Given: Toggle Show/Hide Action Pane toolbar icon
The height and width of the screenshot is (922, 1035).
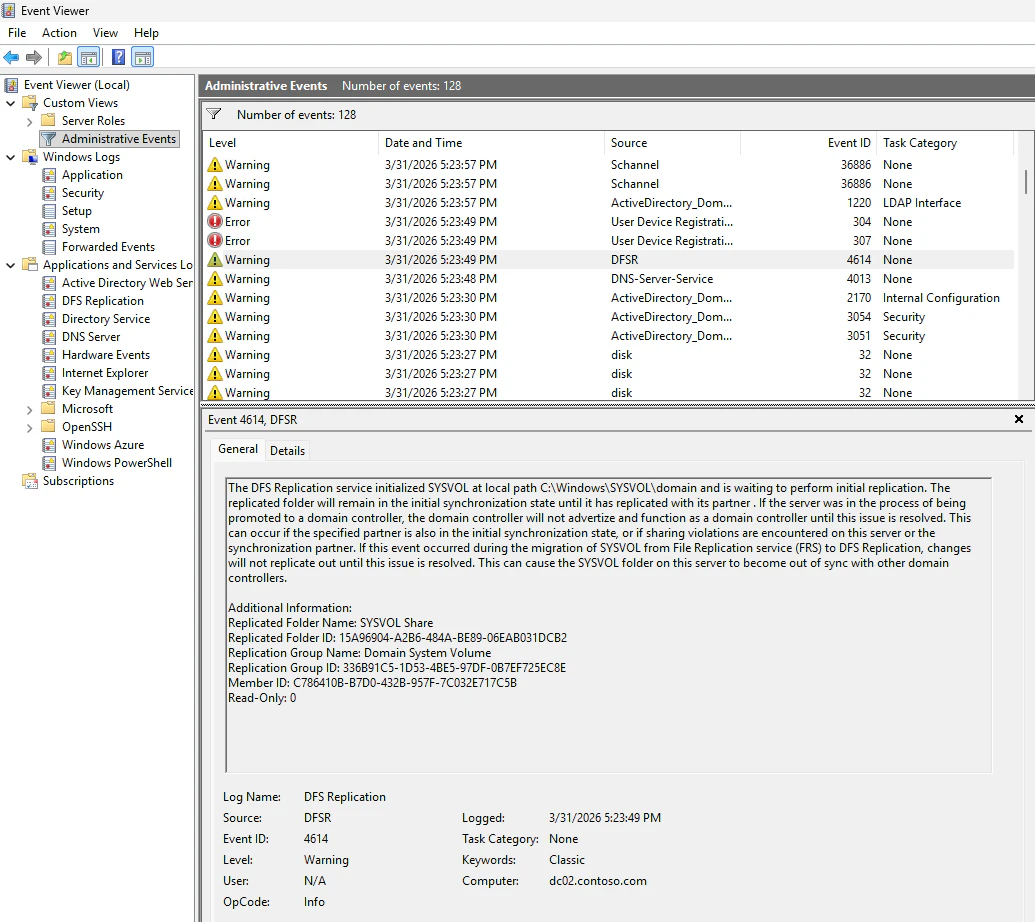Looking at the screenshot, I should point(143,57).
